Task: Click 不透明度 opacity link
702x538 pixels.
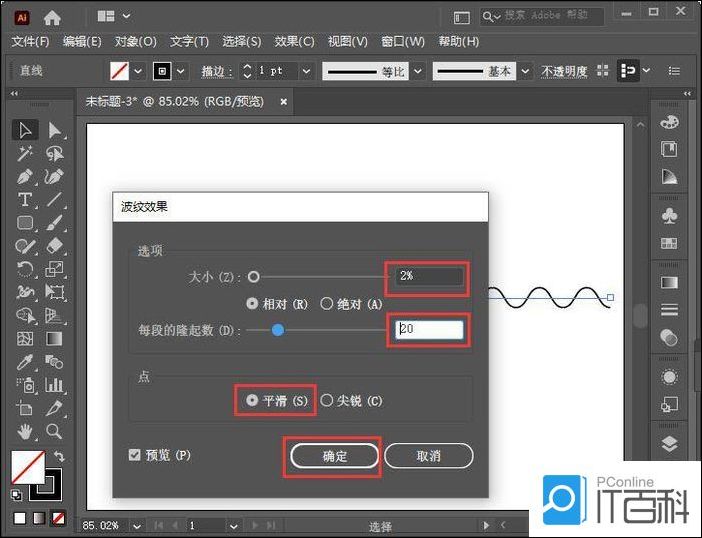Action: pyautogui.click(x=564, y=71)
